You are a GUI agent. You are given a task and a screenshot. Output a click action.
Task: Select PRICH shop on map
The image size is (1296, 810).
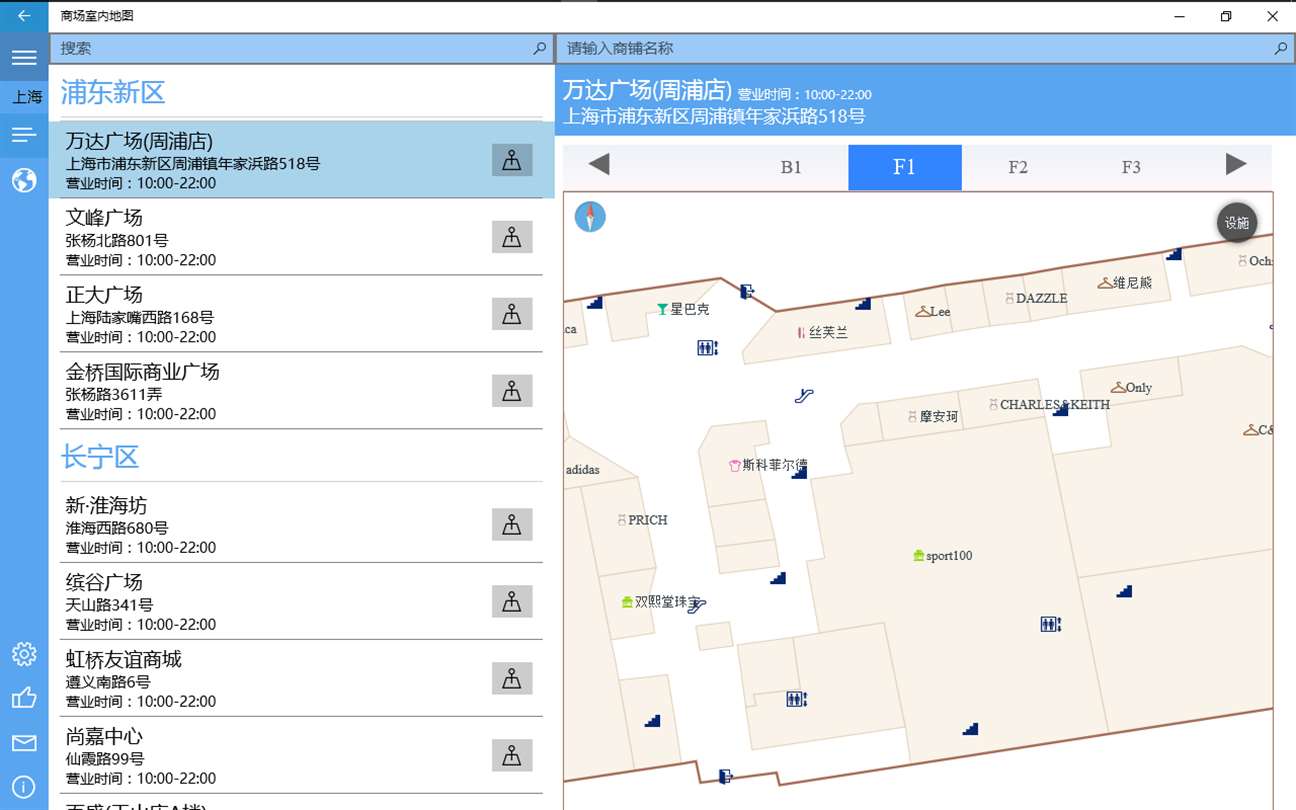pyautogui.click(x=642, y=520)
